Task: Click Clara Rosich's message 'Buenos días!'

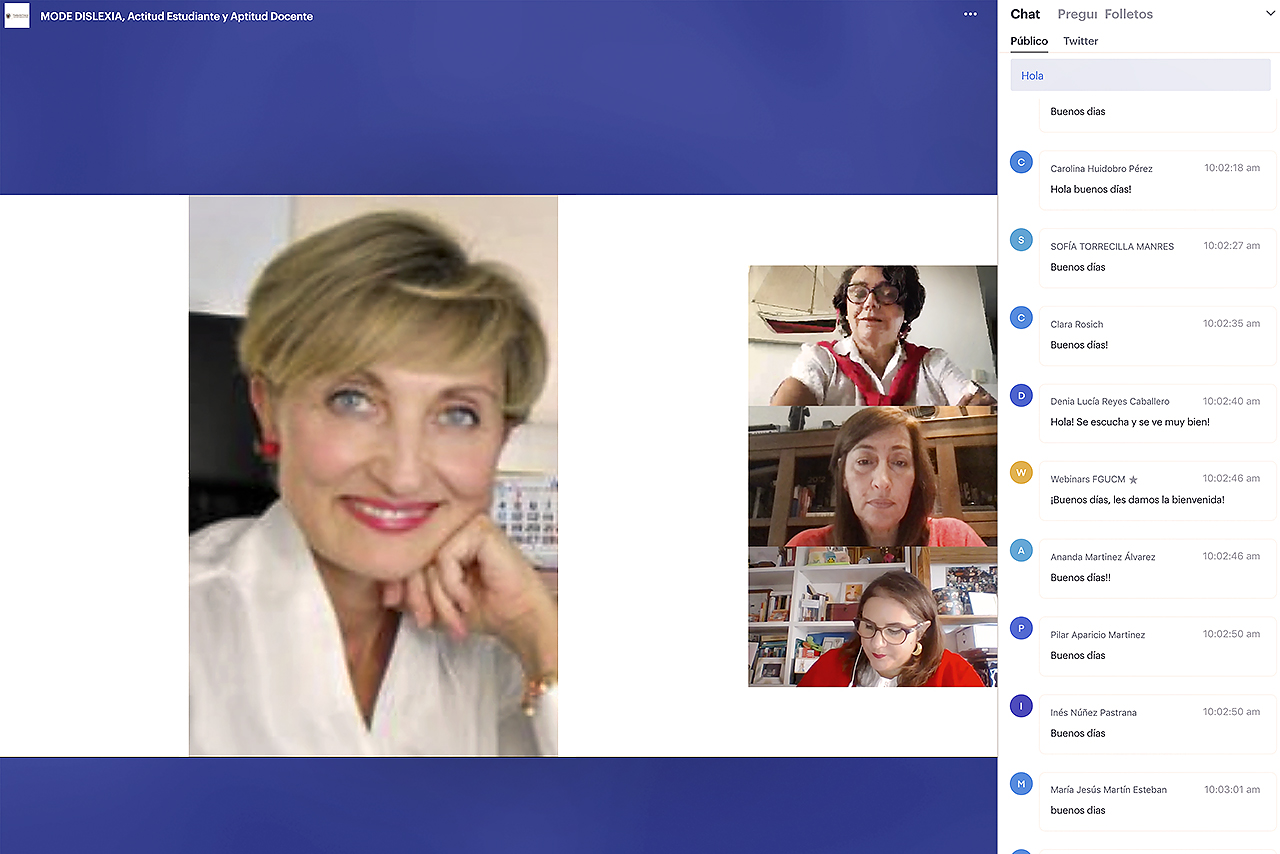Action: (1079, 345)
